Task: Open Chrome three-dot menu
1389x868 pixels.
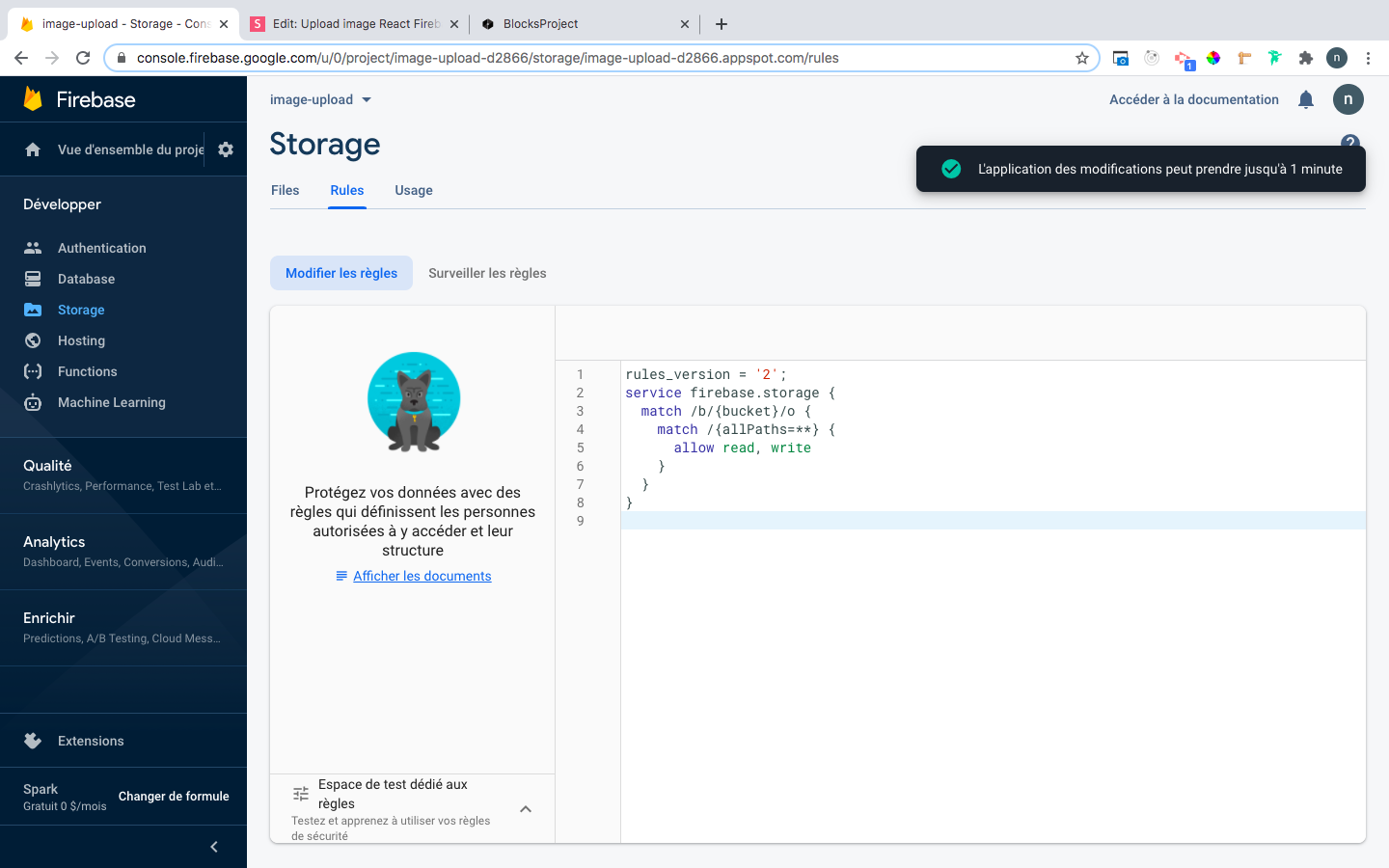Action: [1368, 58]
